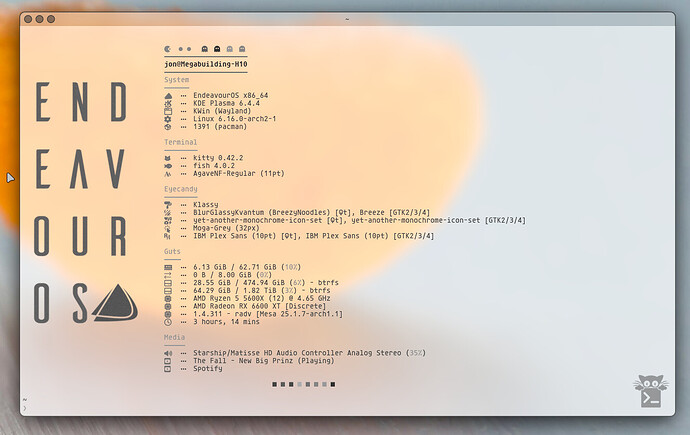This screenshot has height=435, width=690.
Task: Click the kitty 0.42.2 text
Action: pyautogui.click(x=218, y=158)
